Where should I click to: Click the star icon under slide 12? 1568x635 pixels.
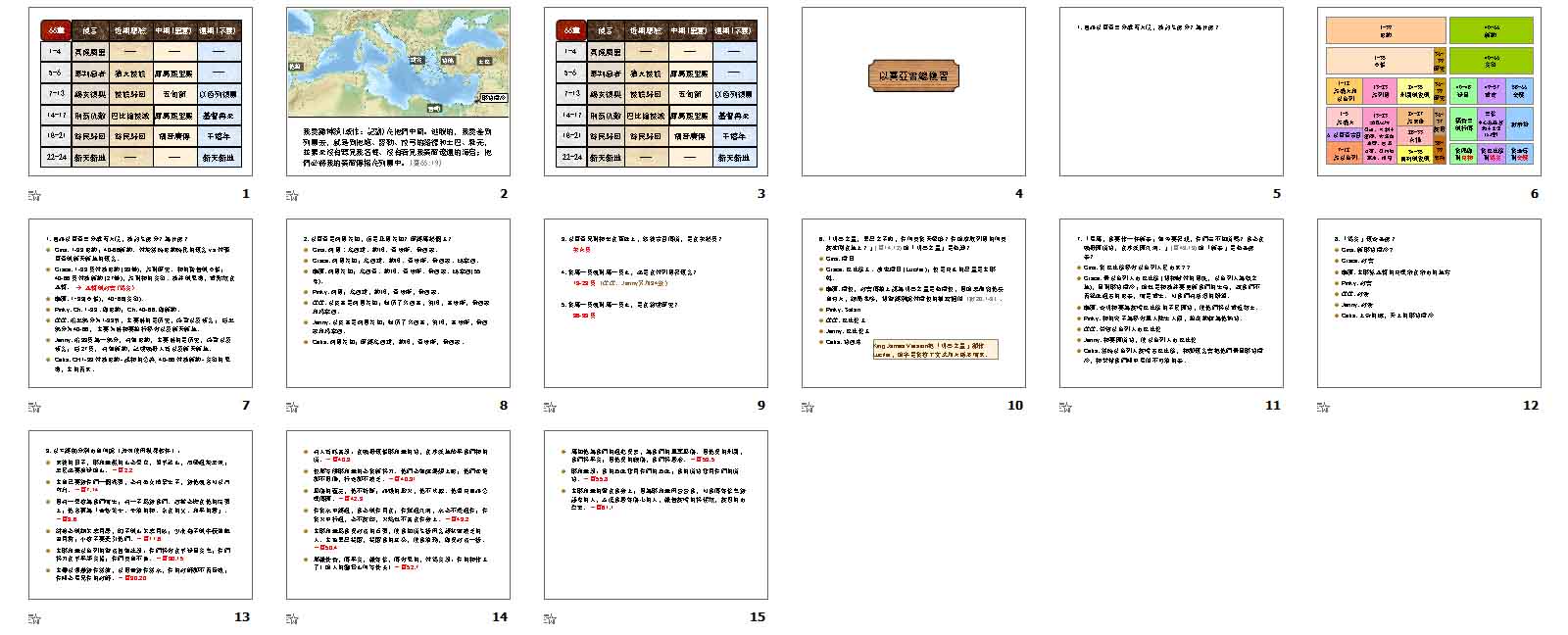tap(1323, 407)
